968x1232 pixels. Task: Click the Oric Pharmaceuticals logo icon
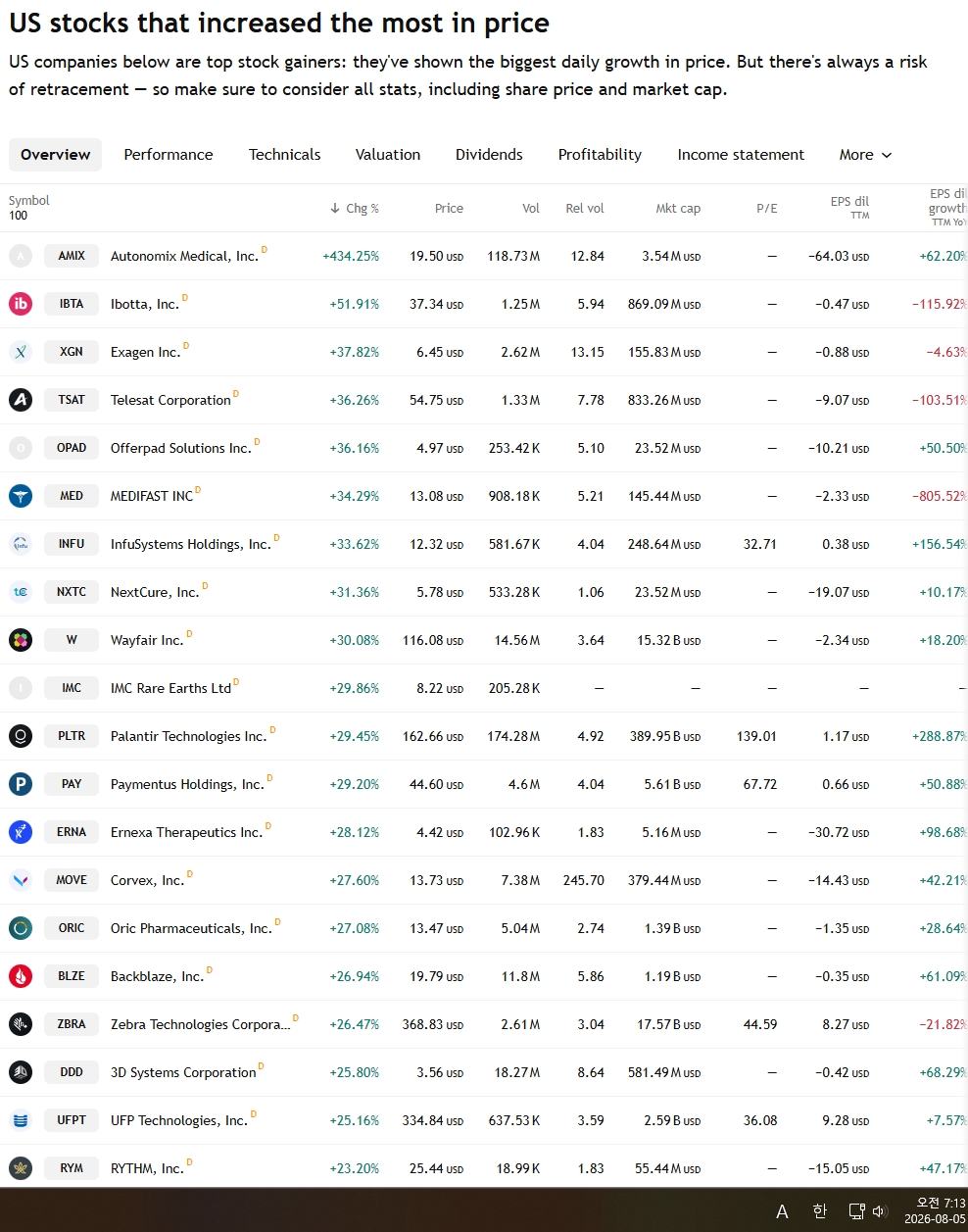point(21,928)
